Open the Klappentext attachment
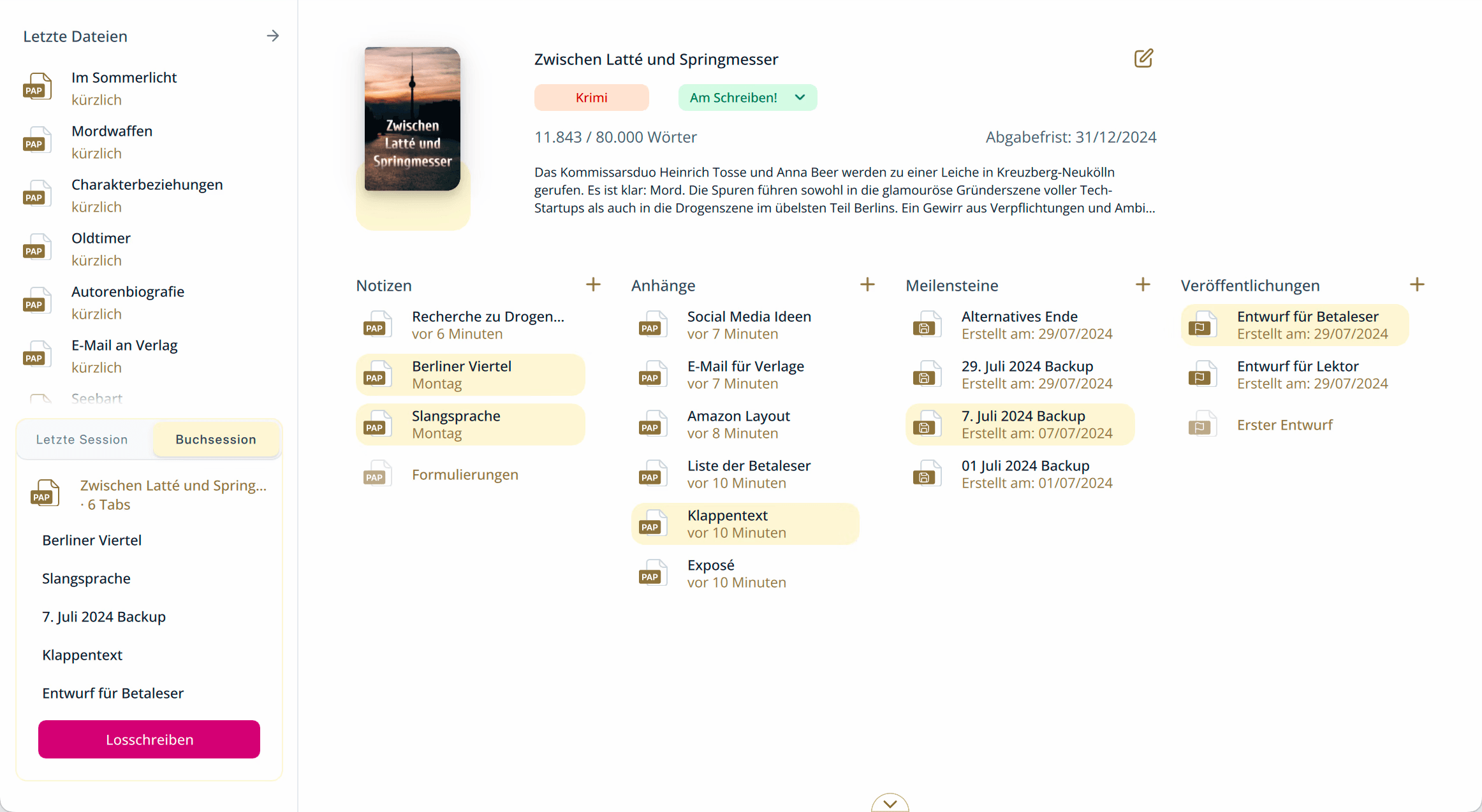Image resolution: width=1482 pixels, height=812 pixels. 745,524
